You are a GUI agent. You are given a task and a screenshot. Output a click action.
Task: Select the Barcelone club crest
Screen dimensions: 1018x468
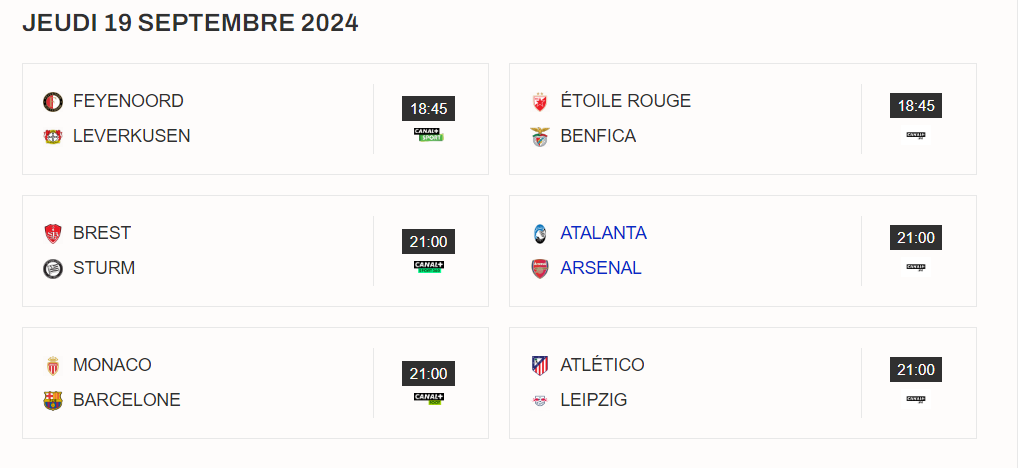(x=53, y=400)
